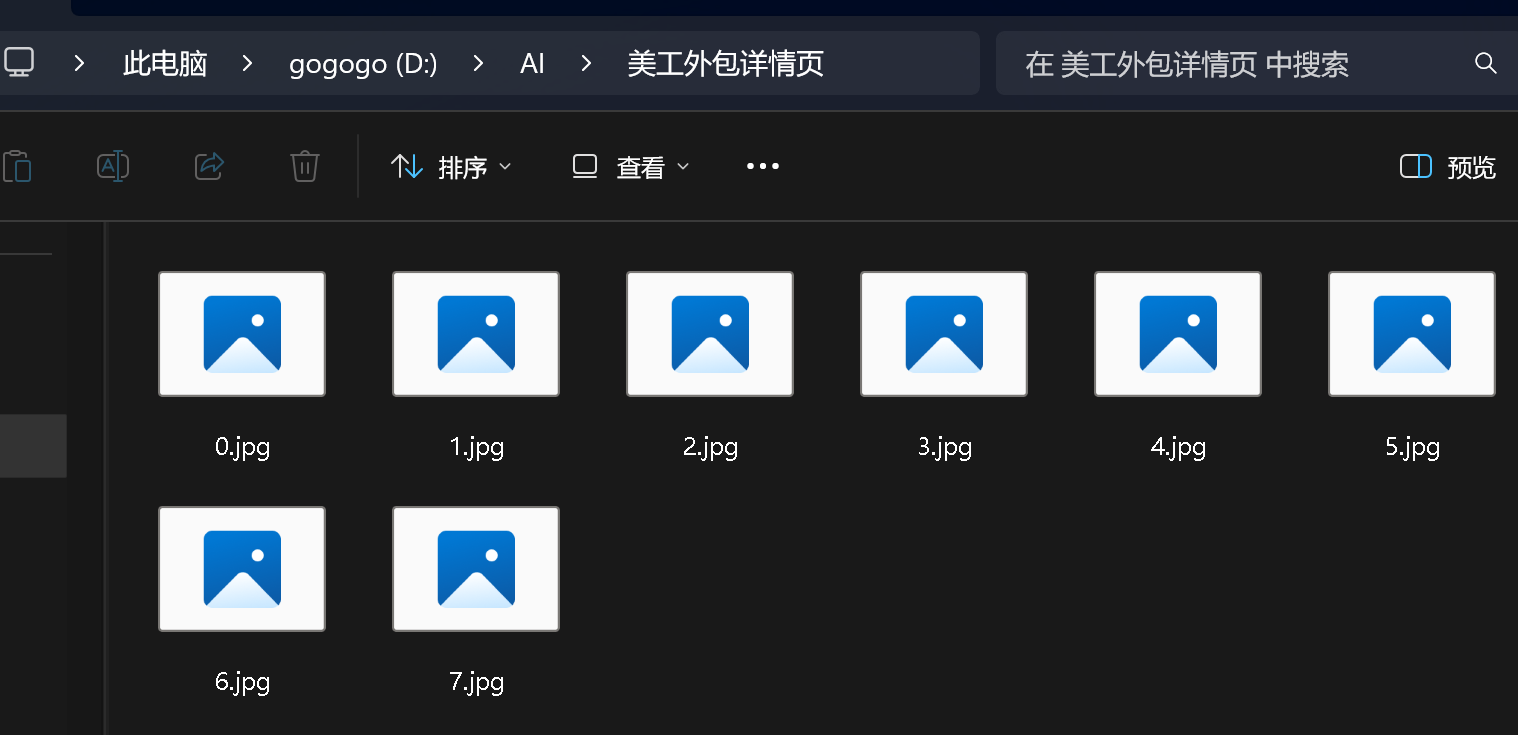Select the Rename icon

coord(113,166)
